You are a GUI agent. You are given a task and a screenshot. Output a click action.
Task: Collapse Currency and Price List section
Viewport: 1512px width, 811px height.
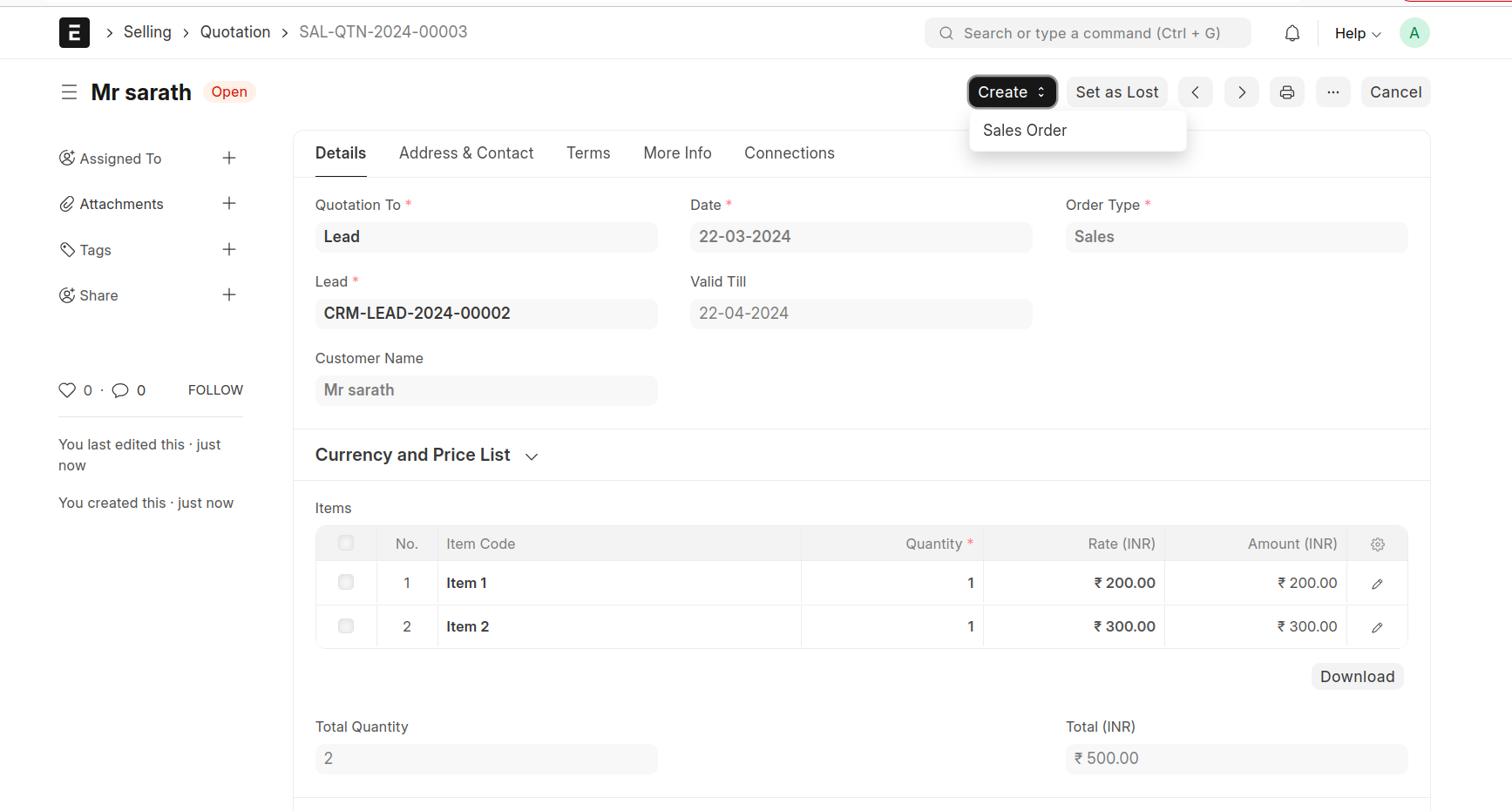tap(532, 456)
